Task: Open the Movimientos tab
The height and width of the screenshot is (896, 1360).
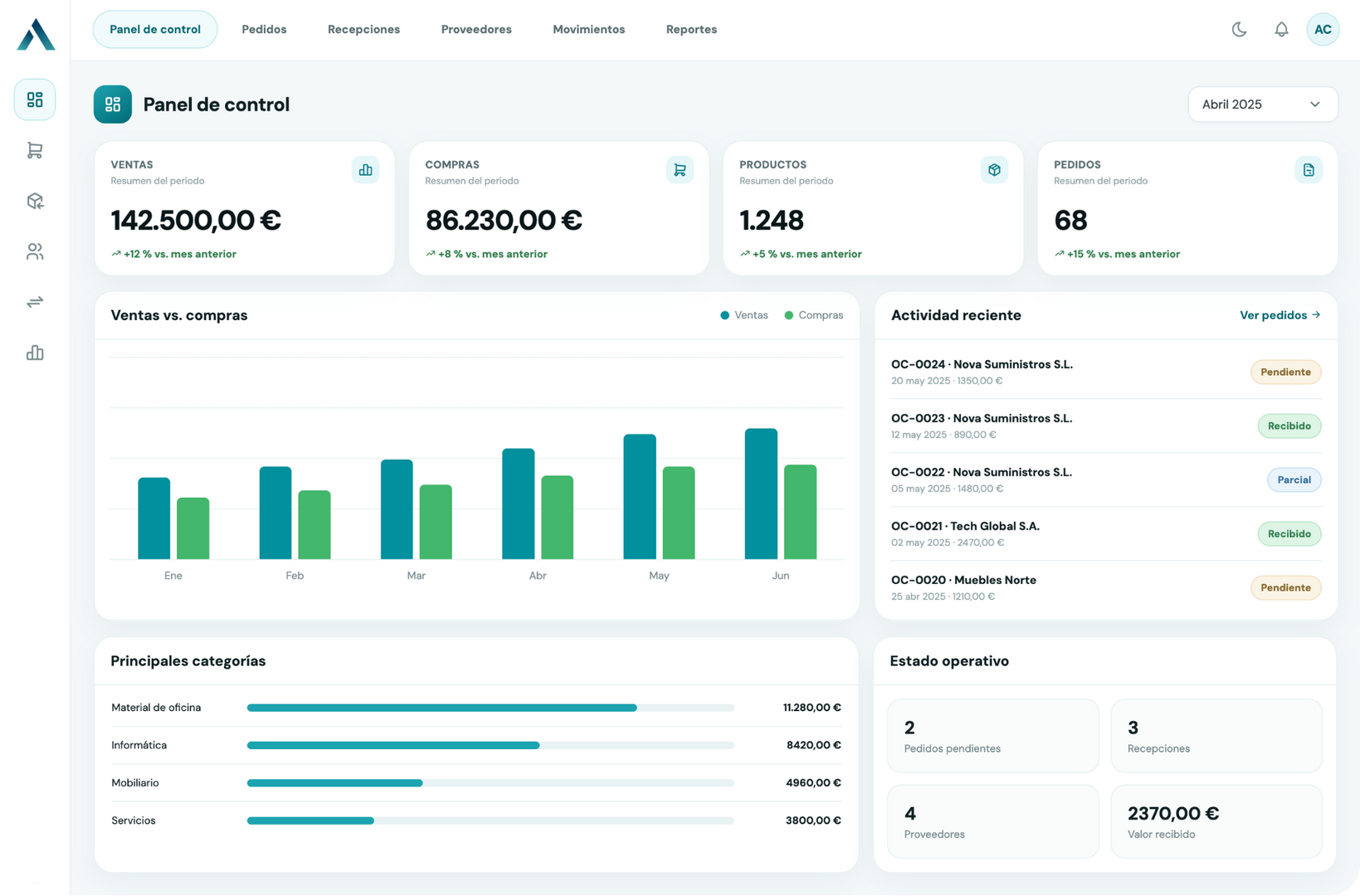Action: (589, 30)
